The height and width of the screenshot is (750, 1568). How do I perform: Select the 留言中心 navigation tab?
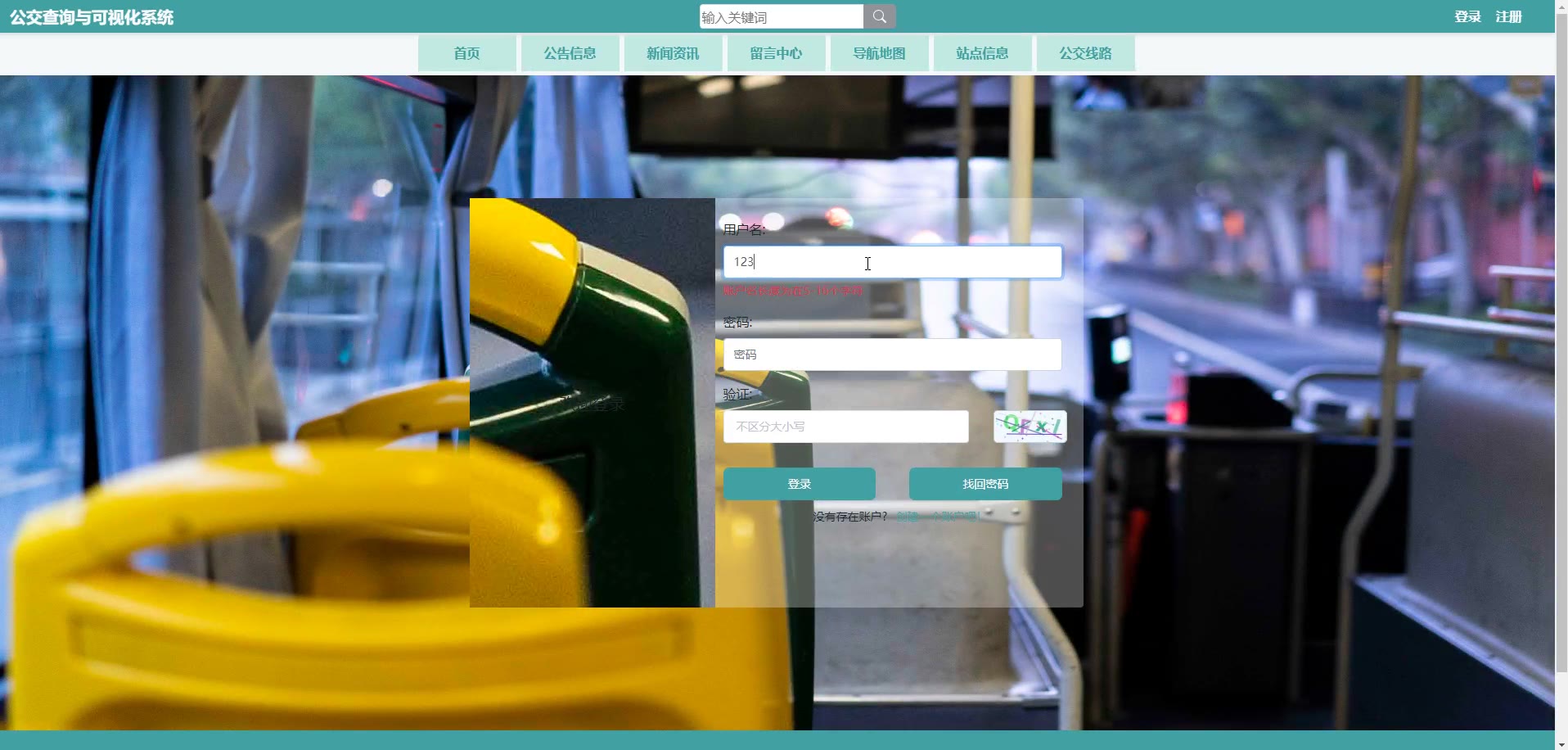click(777, 53)
